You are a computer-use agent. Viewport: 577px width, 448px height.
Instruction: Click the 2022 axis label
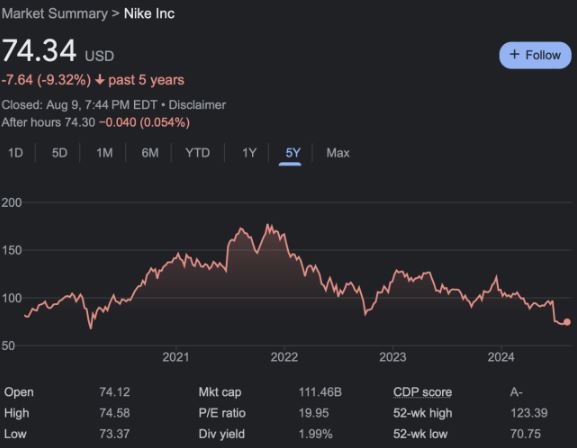click(284, 357)
